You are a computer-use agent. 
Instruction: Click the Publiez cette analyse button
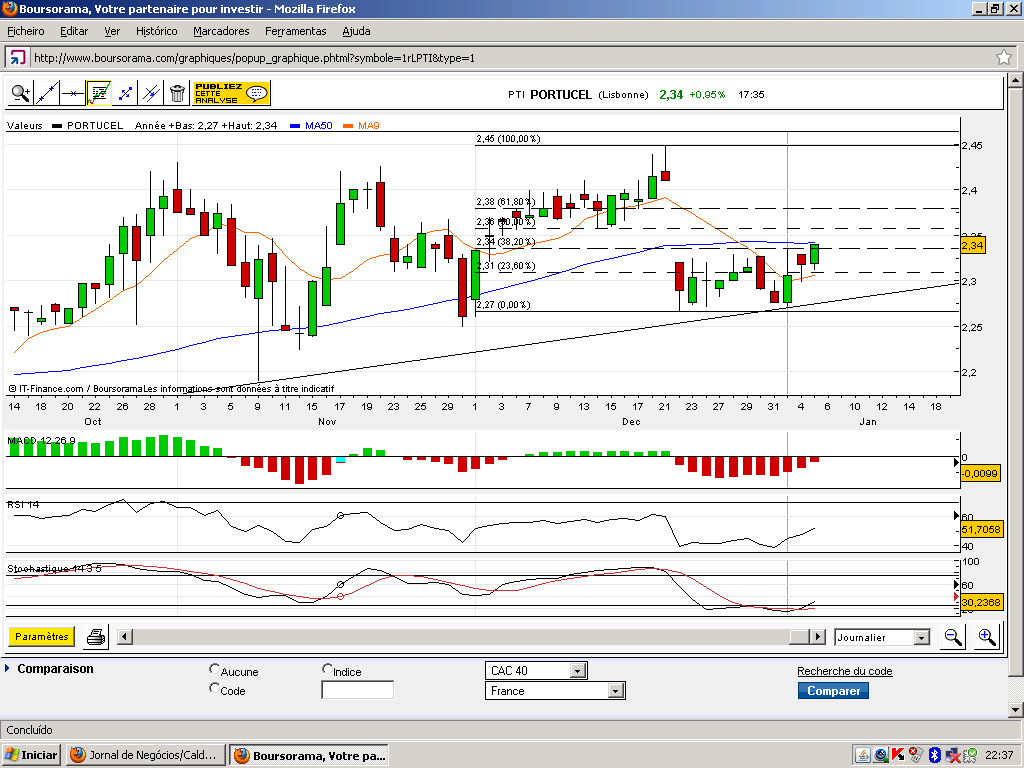231,93
